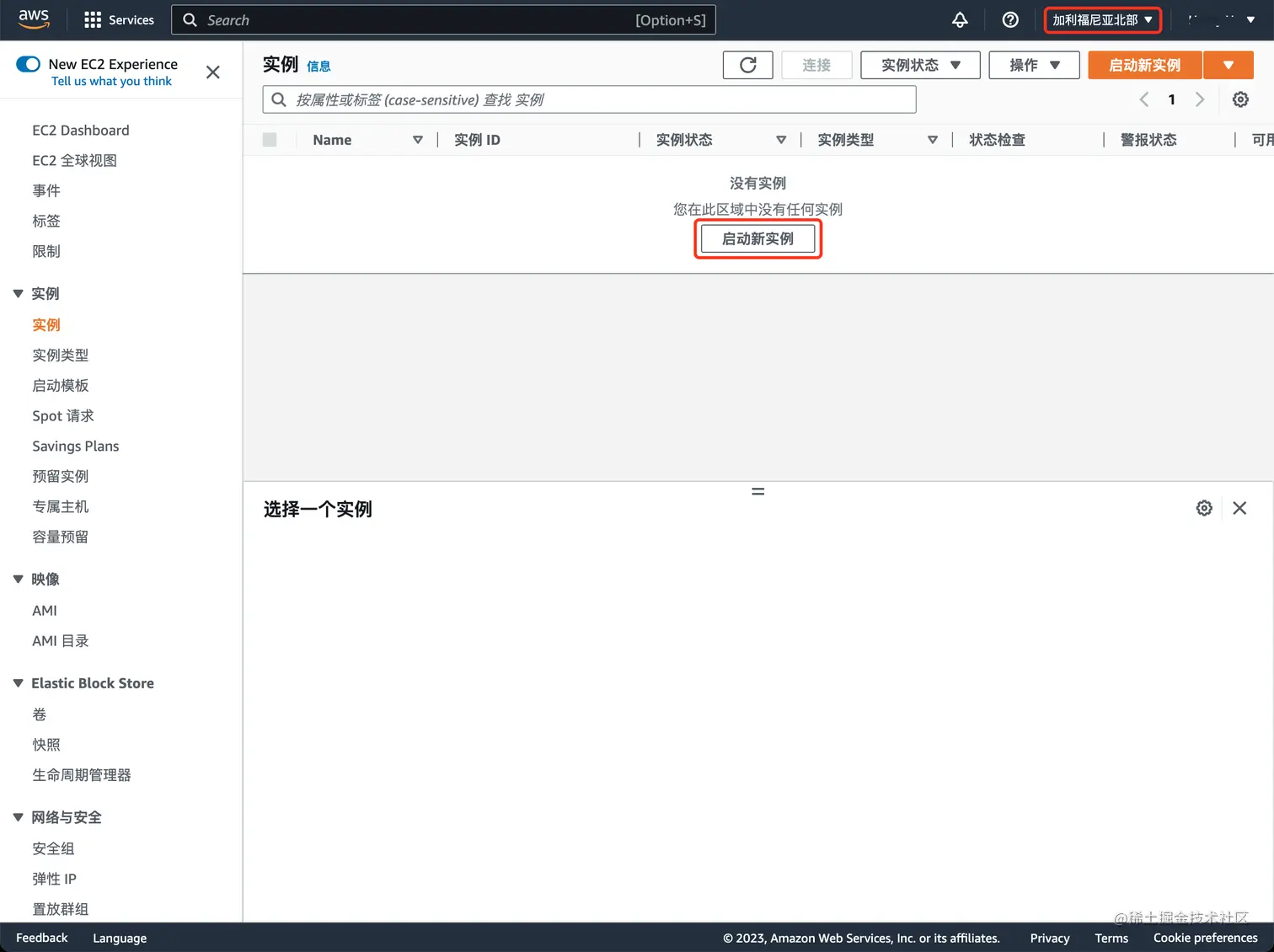This screenshot has height=952, width=1274.
Task: Click the panel resize handle icon
Action: click(x=758, y=491)
